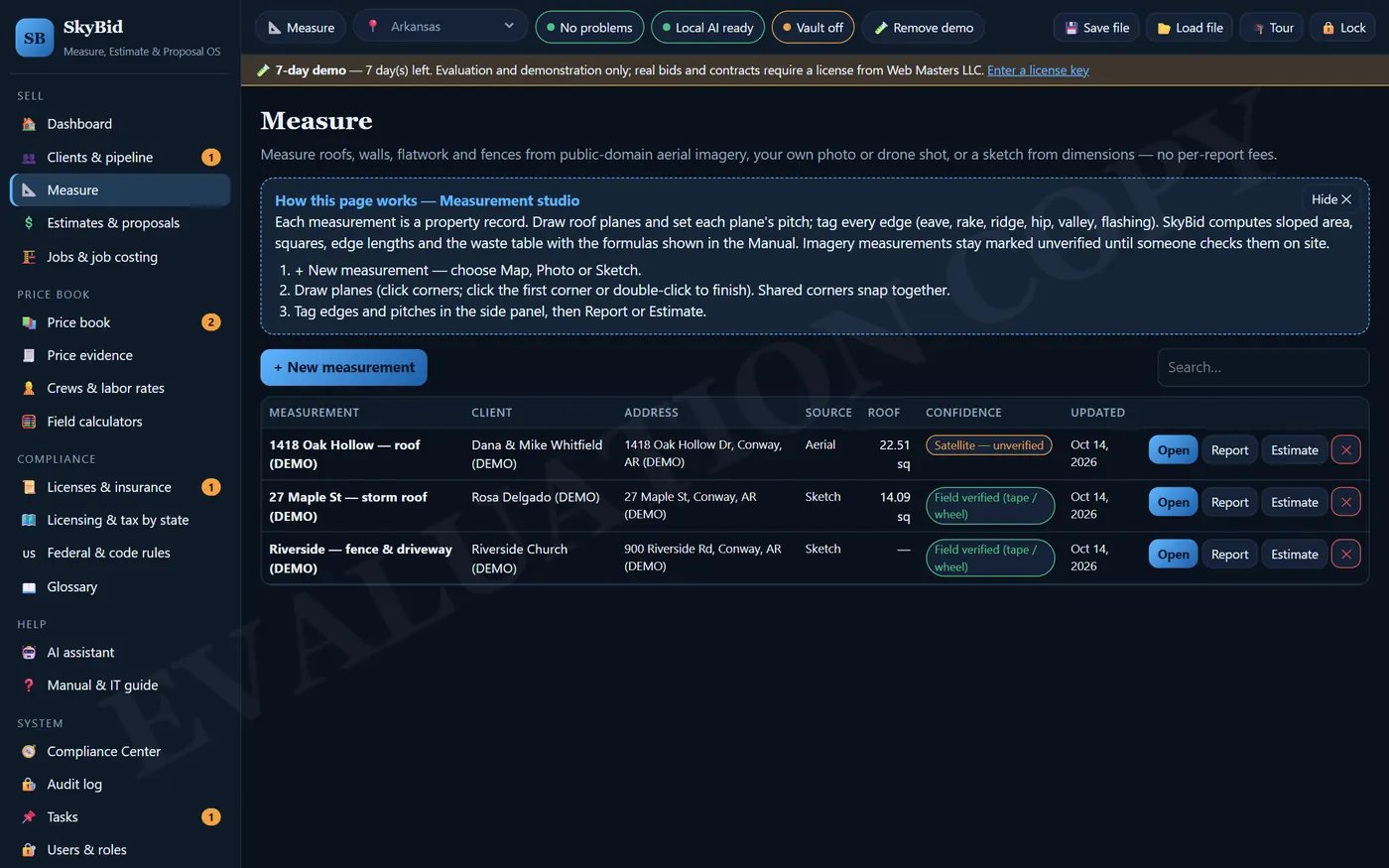Delete the 1418 Oak Hollow measurement
1389x868 pixels.
[x=1345, y=450]
